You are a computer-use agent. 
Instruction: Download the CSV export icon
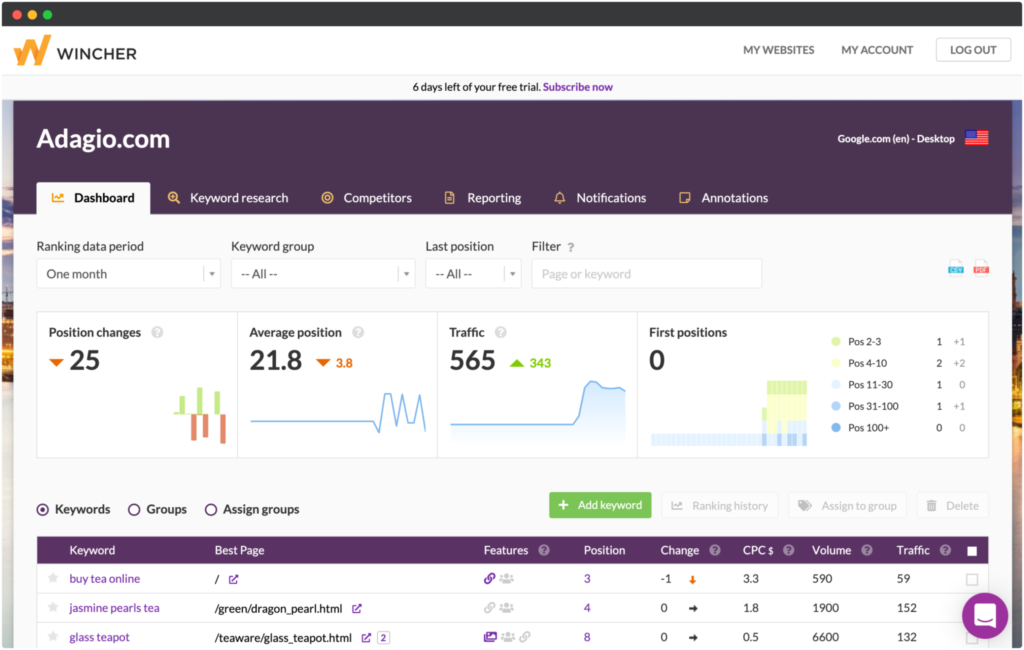pos(955,268)
